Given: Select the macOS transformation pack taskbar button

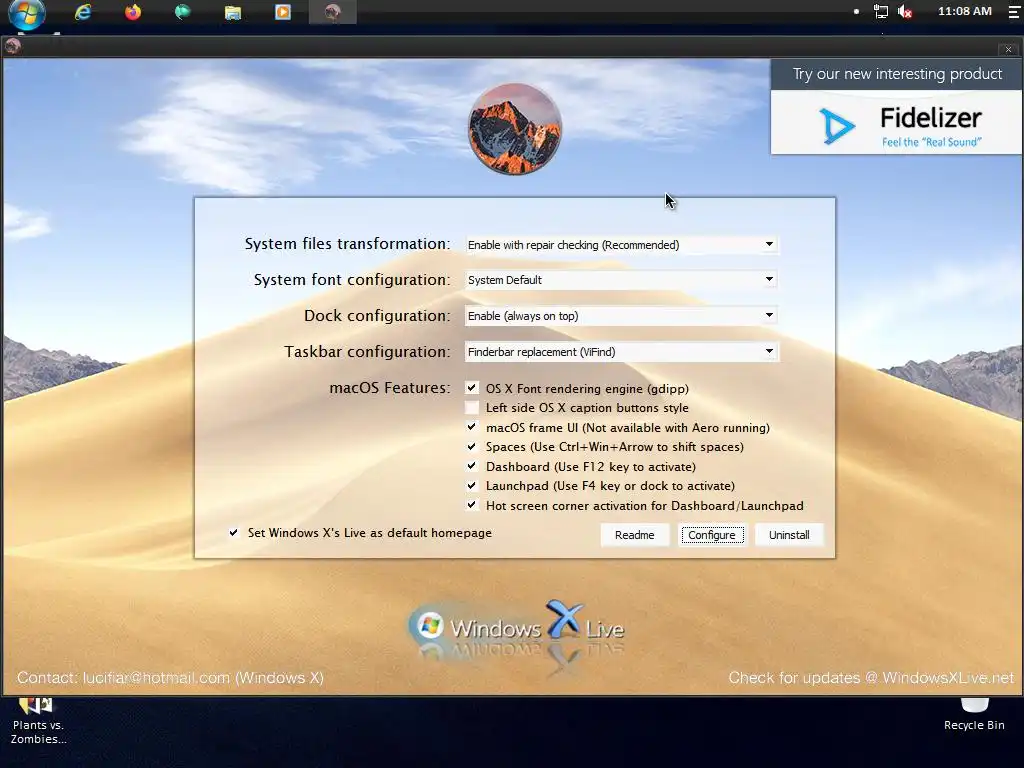Looking at the screenshot, I should 332,12.
